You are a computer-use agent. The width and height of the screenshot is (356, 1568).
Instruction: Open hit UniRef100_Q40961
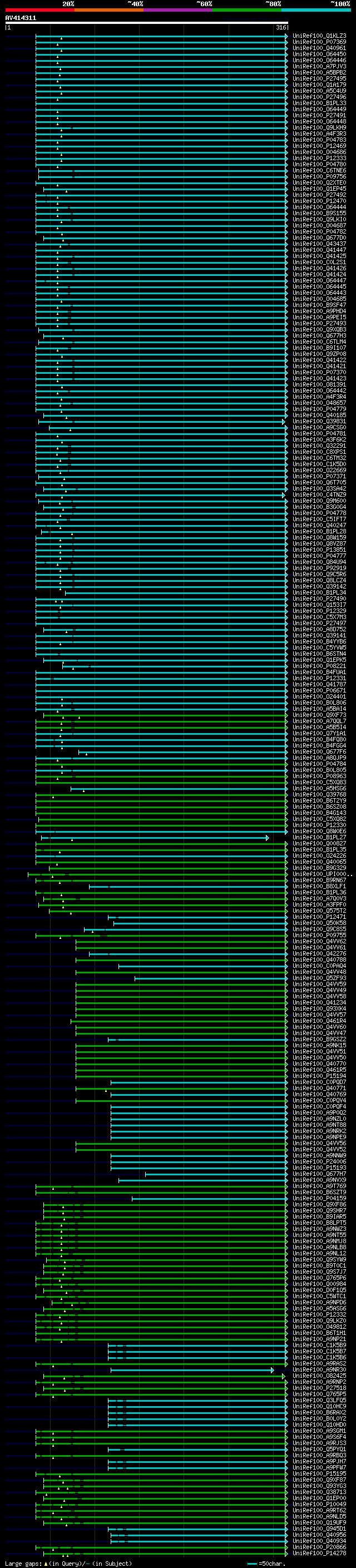tap(319, 48)
